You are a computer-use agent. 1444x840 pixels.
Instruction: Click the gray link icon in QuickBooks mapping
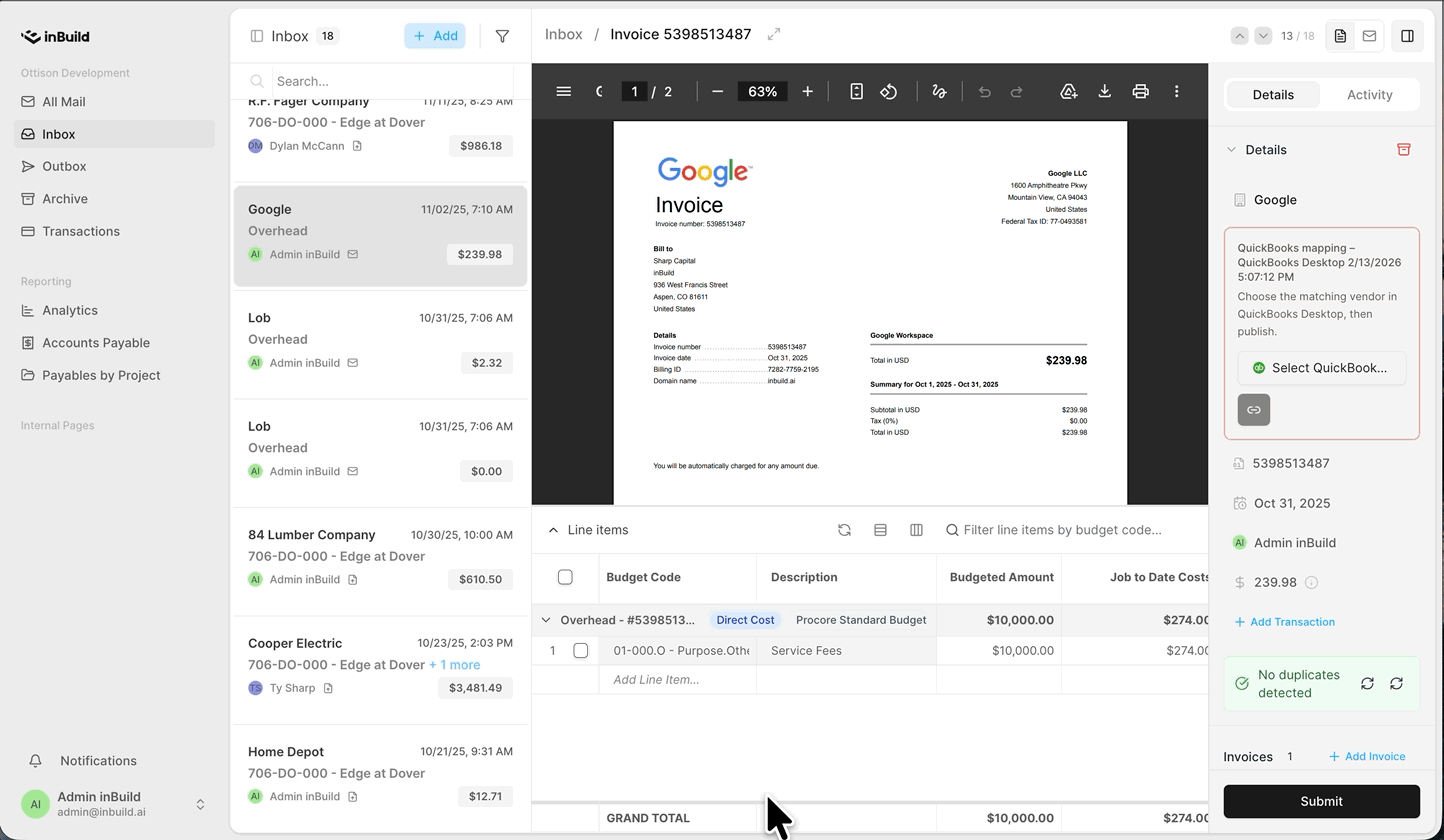coord(1254,410)
